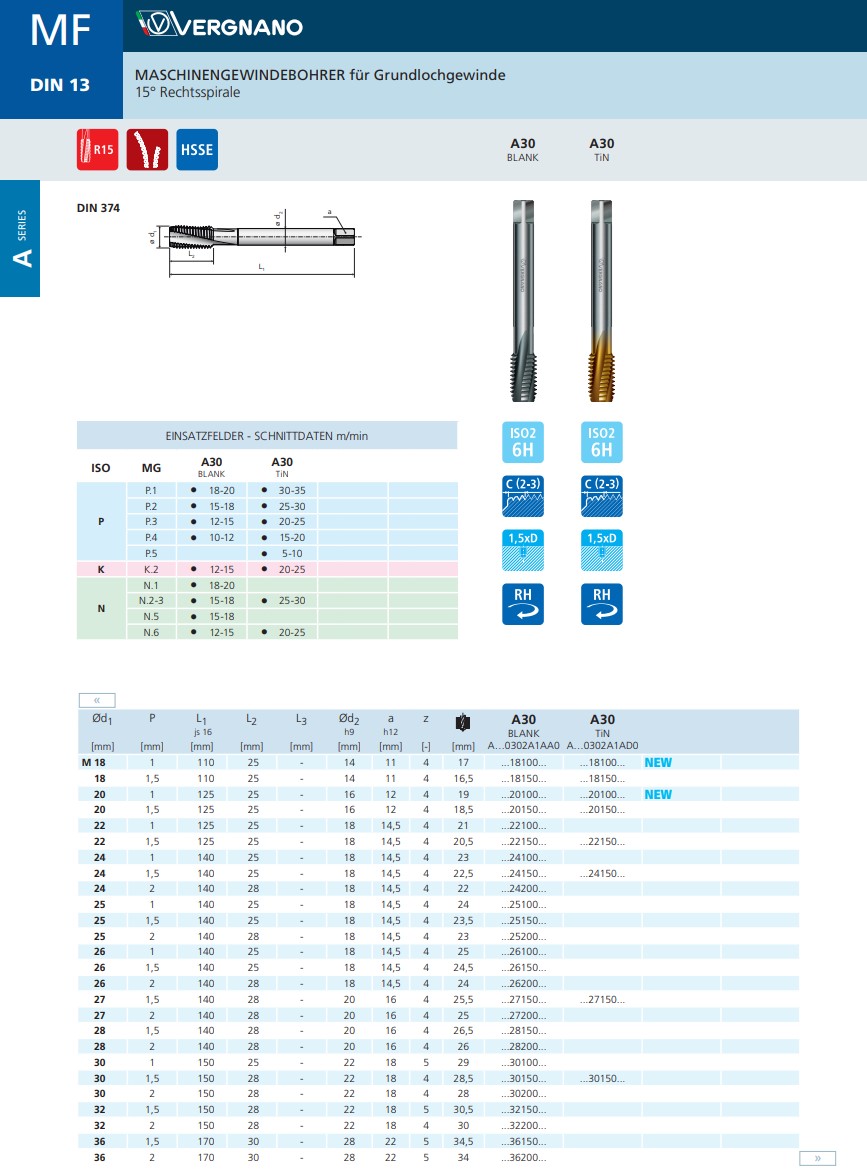
Task: Click the MF DIN 13 header tab
Action: click(x=61, y=59)
